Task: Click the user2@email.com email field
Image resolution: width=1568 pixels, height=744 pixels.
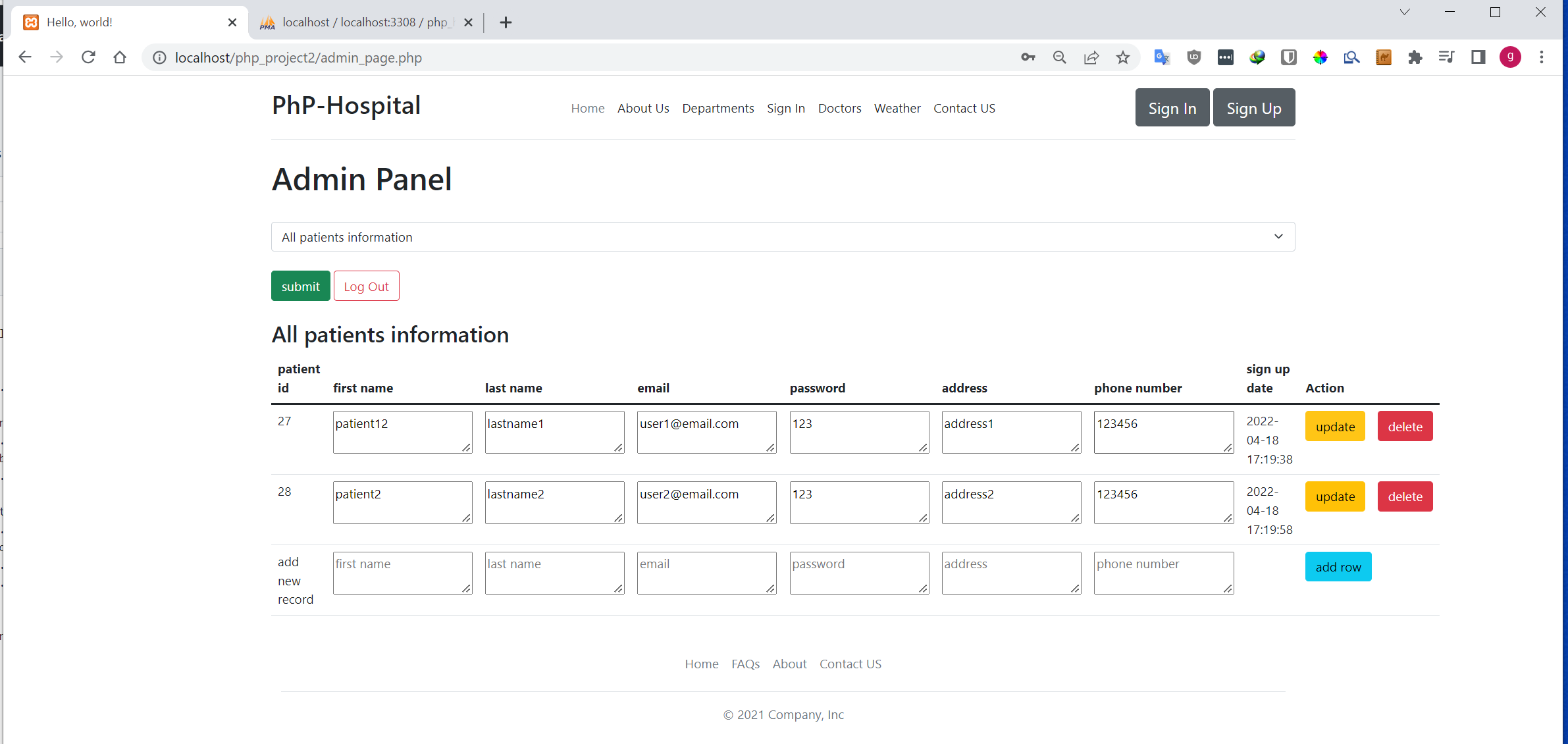Action: point(707,502)
